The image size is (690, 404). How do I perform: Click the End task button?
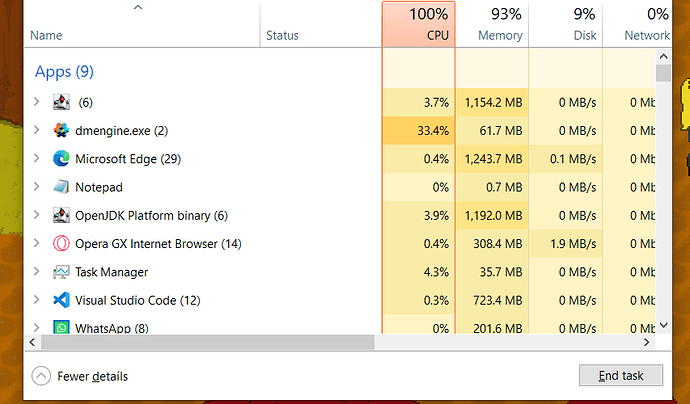pyautogui.click(x=620, y=375)
